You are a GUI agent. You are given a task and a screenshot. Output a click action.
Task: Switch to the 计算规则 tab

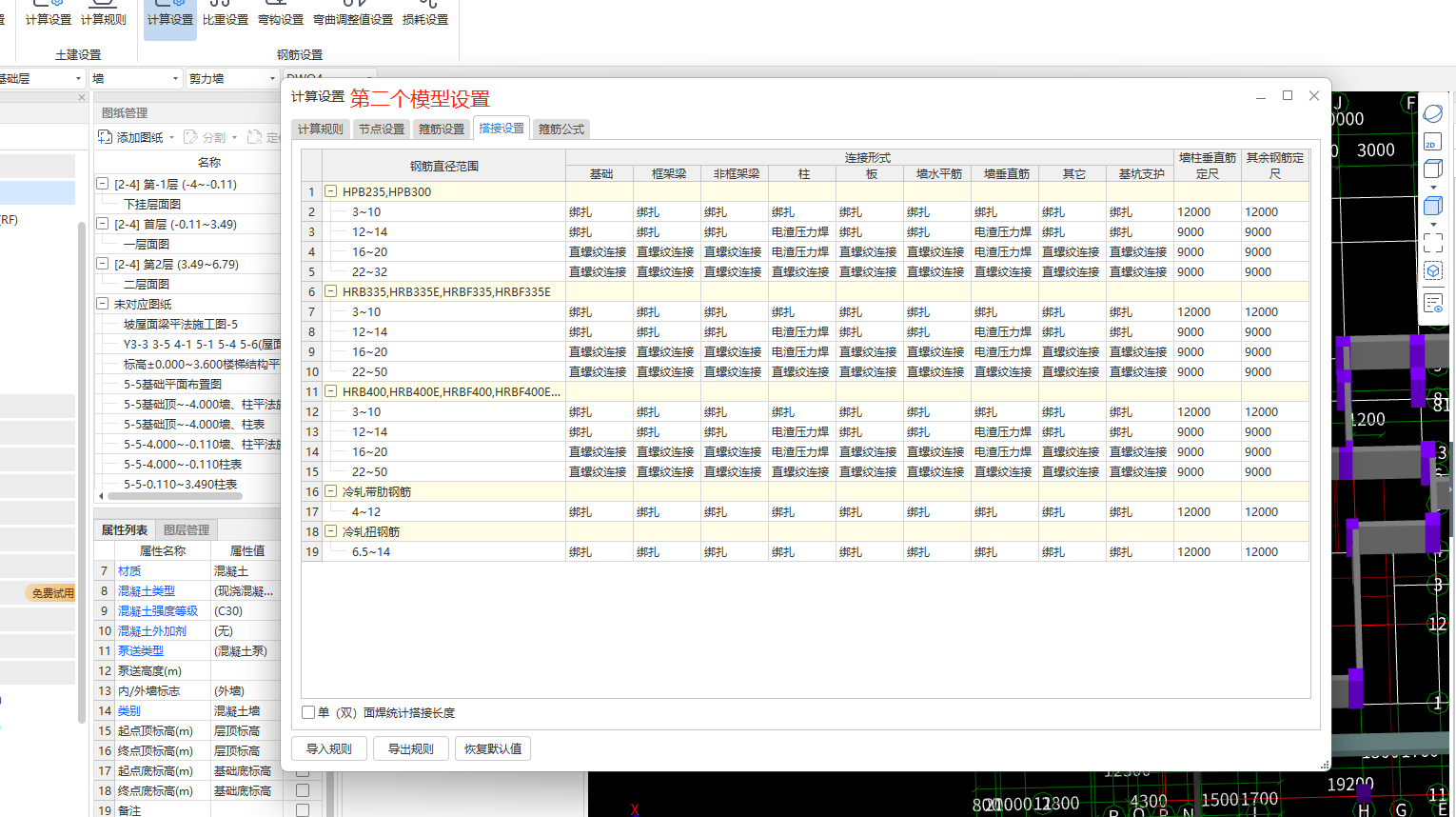(x=320, y=129)
